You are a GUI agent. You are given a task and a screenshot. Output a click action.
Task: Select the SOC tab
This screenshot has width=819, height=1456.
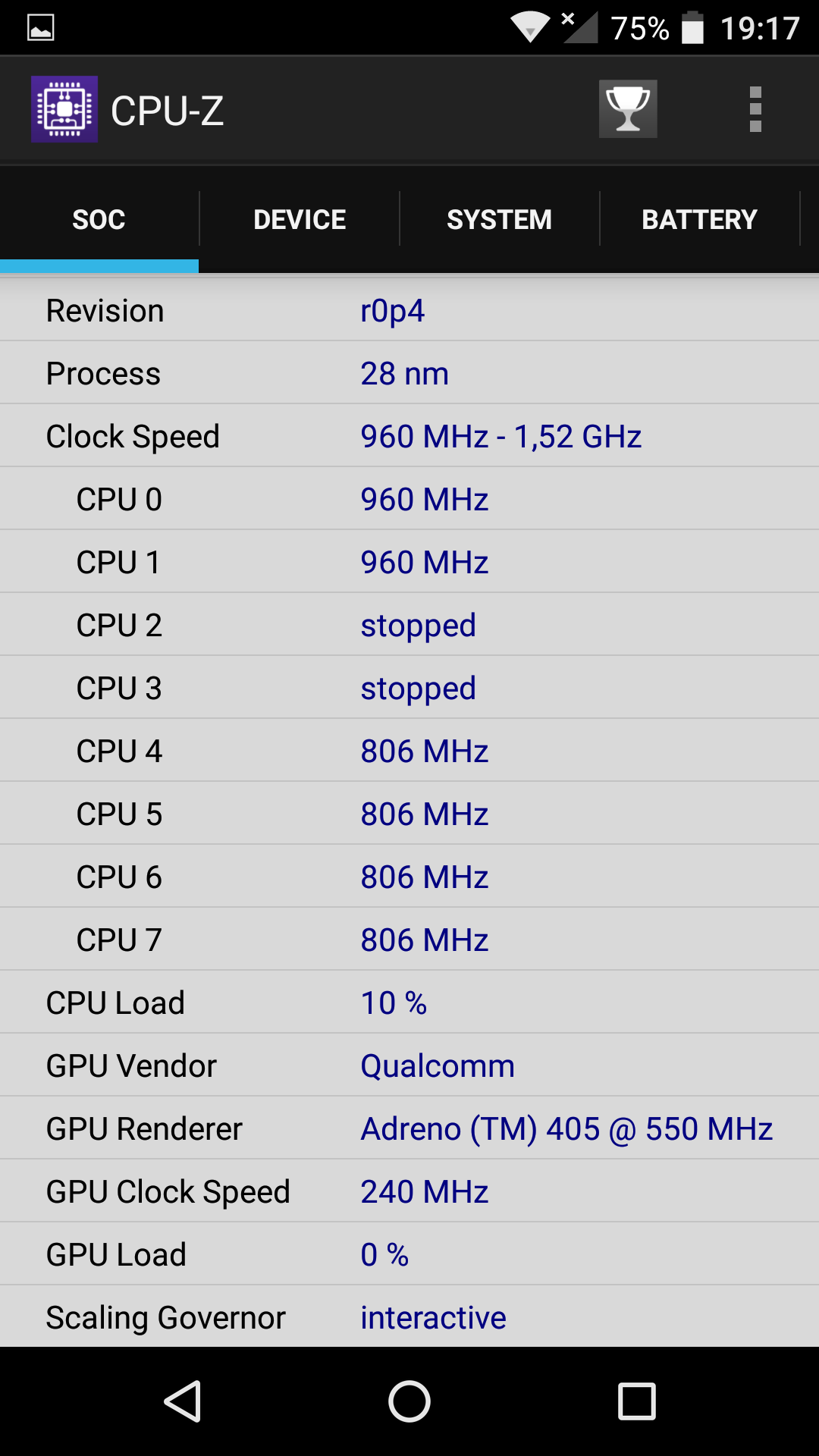pos(99,219)
